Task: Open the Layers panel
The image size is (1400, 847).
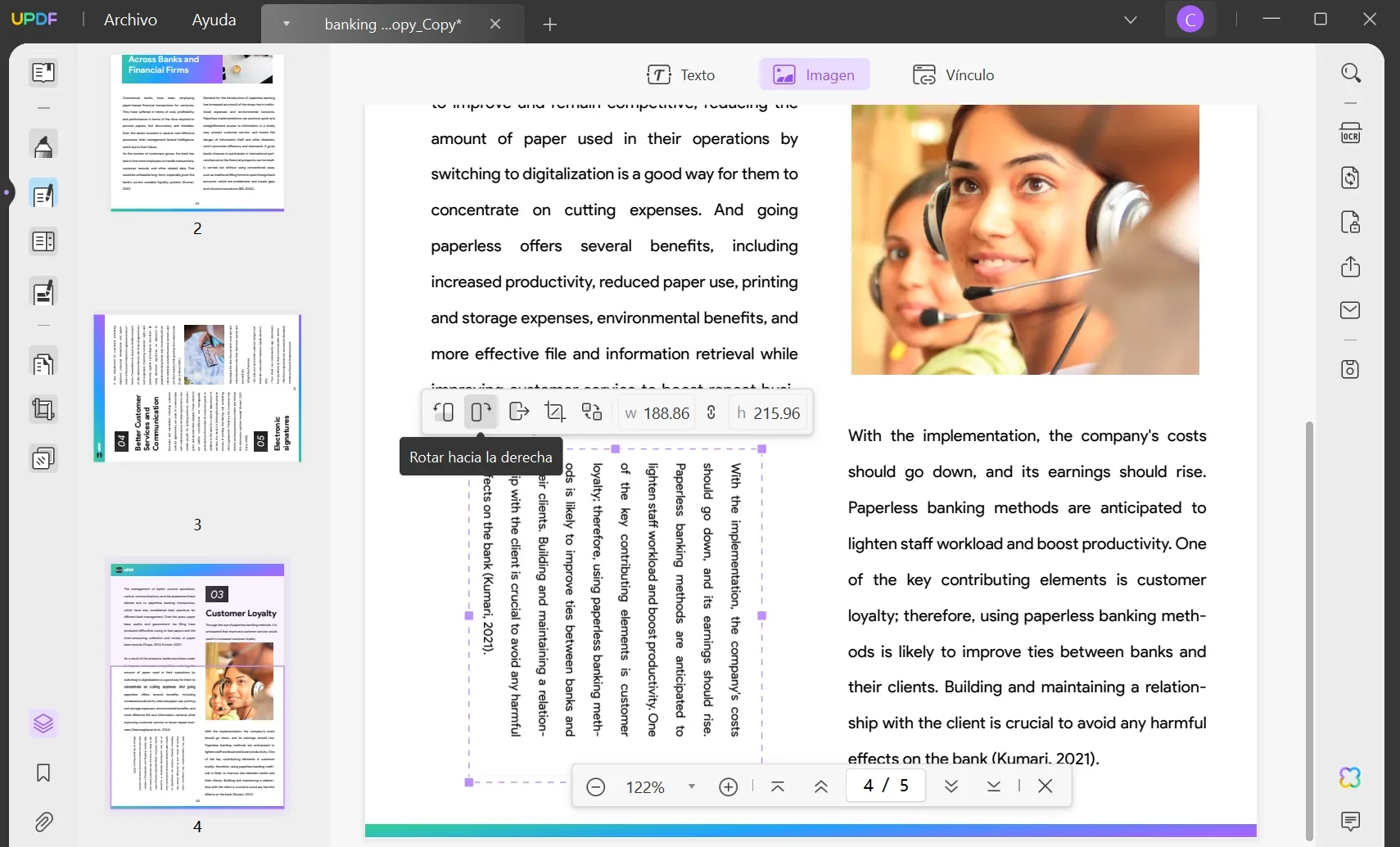Action: (43, 723)
